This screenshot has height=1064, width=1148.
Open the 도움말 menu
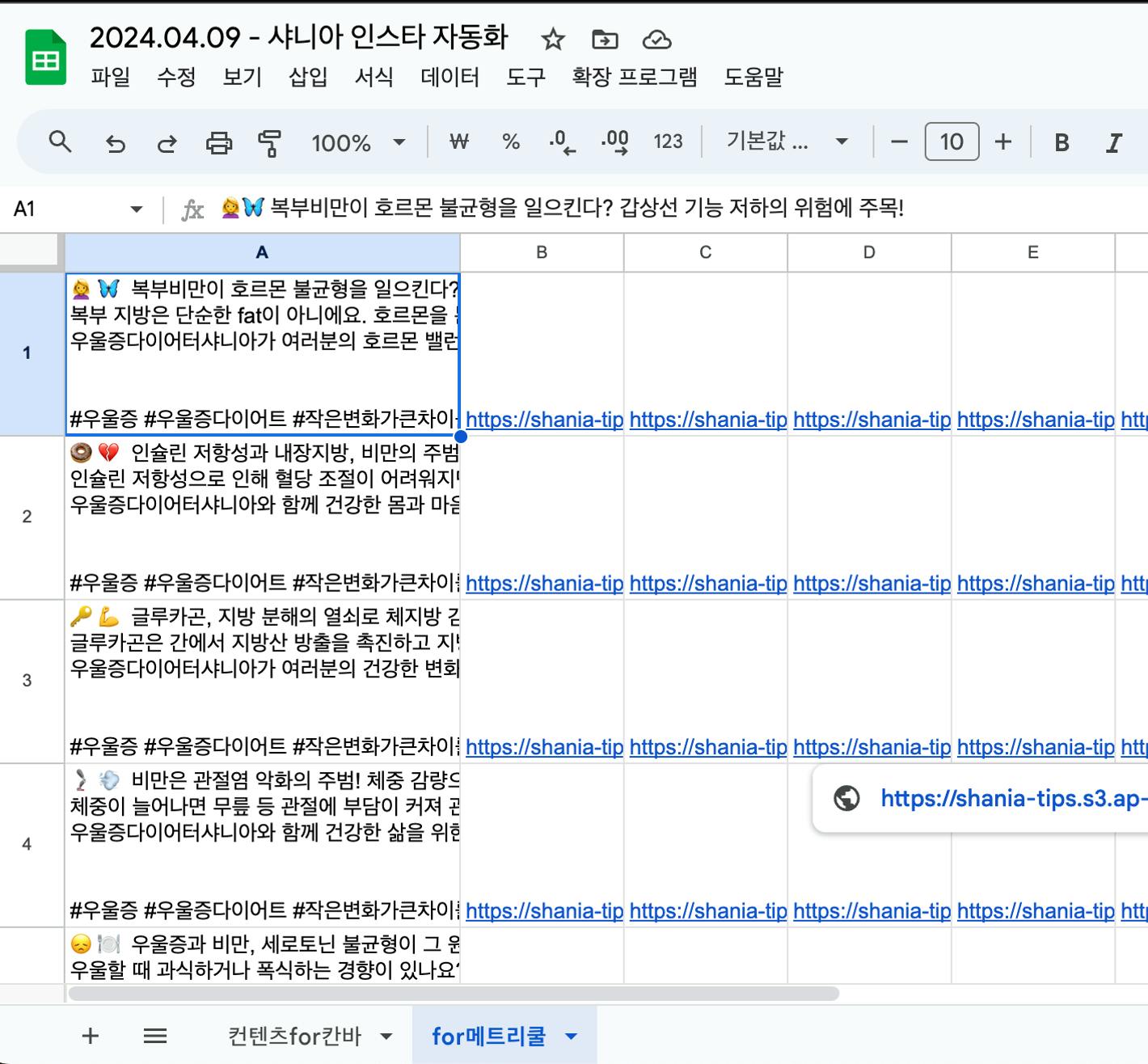pos(753,77)
